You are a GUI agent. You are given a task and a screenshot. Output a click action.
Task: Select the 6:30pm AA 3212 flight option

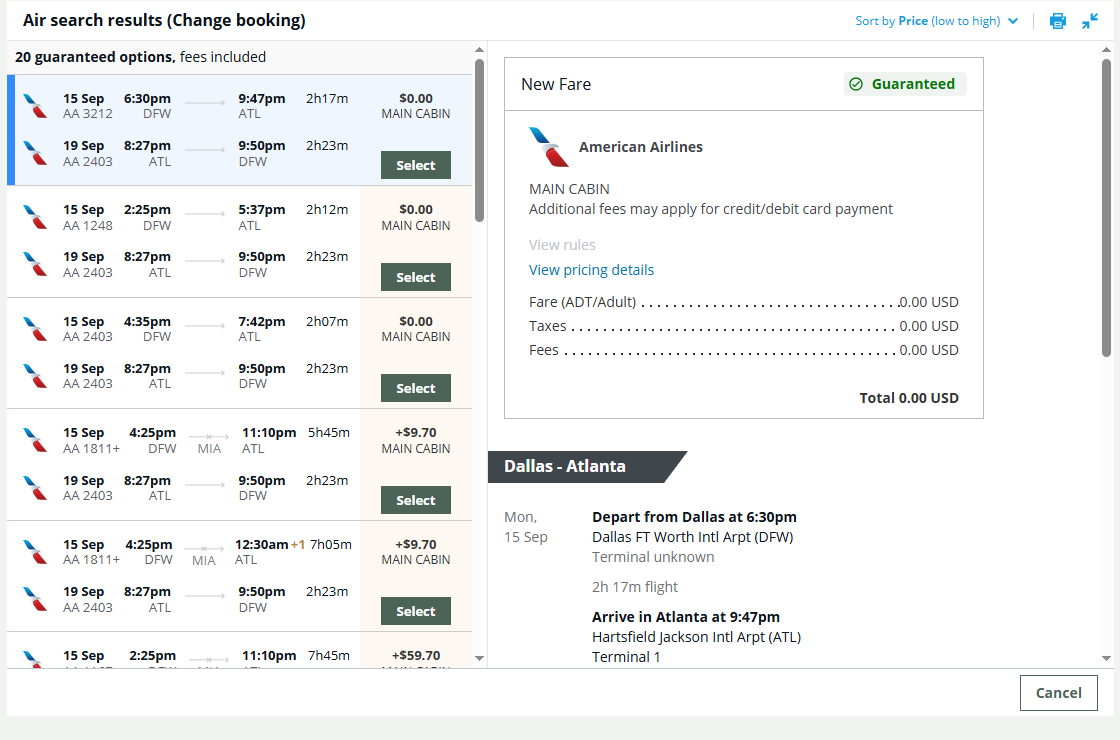(x=416, y=165)
